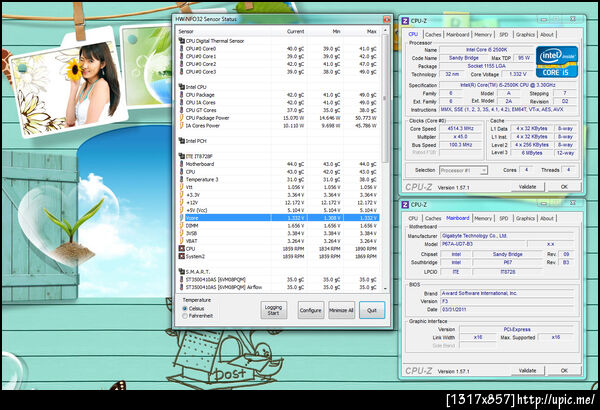Click voltage icon beside Vtt row
This screenshot has height=410, width=600.
point(181,187)
